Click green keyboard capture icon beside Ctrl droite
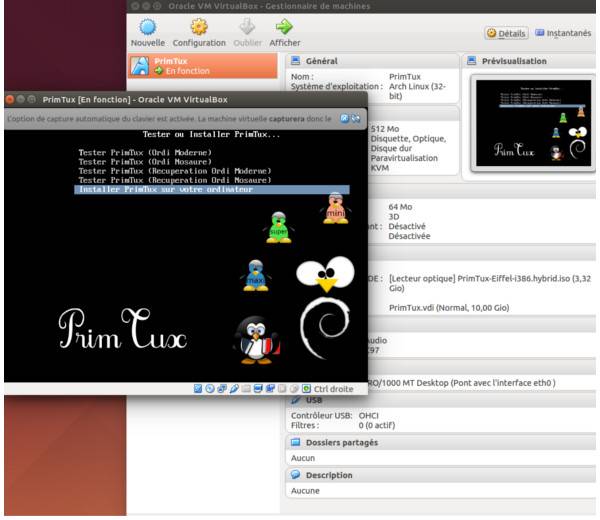Image resolution: width=600 pixels, height=520 pixels. click(306, 389)
